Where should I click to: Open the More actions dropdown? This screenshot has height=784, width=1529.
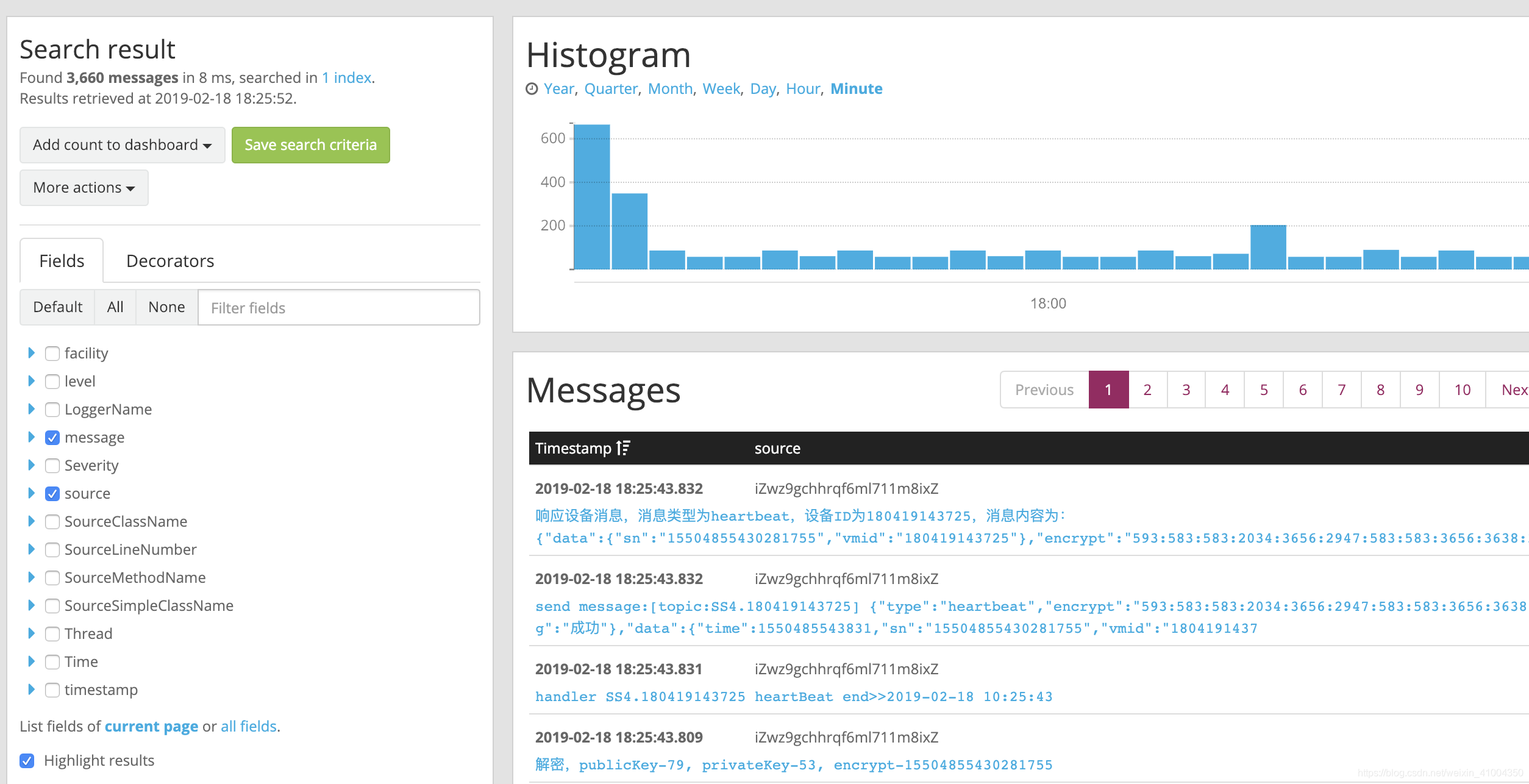point(84,188)
